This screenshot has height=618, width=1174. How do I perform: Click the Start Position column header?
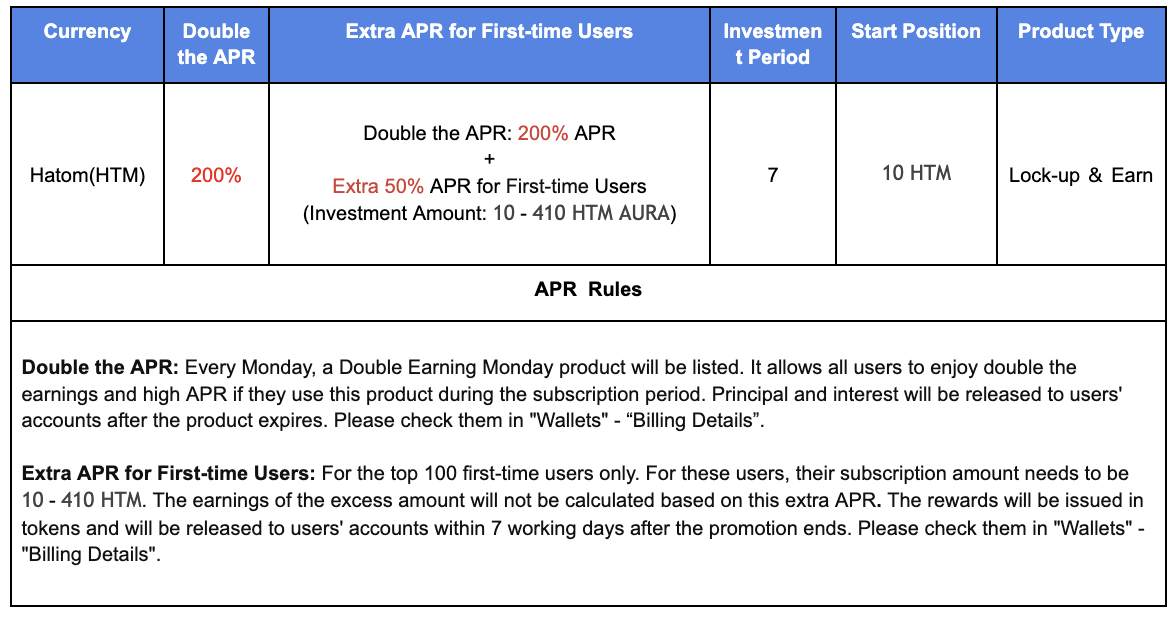pos(915,32)
